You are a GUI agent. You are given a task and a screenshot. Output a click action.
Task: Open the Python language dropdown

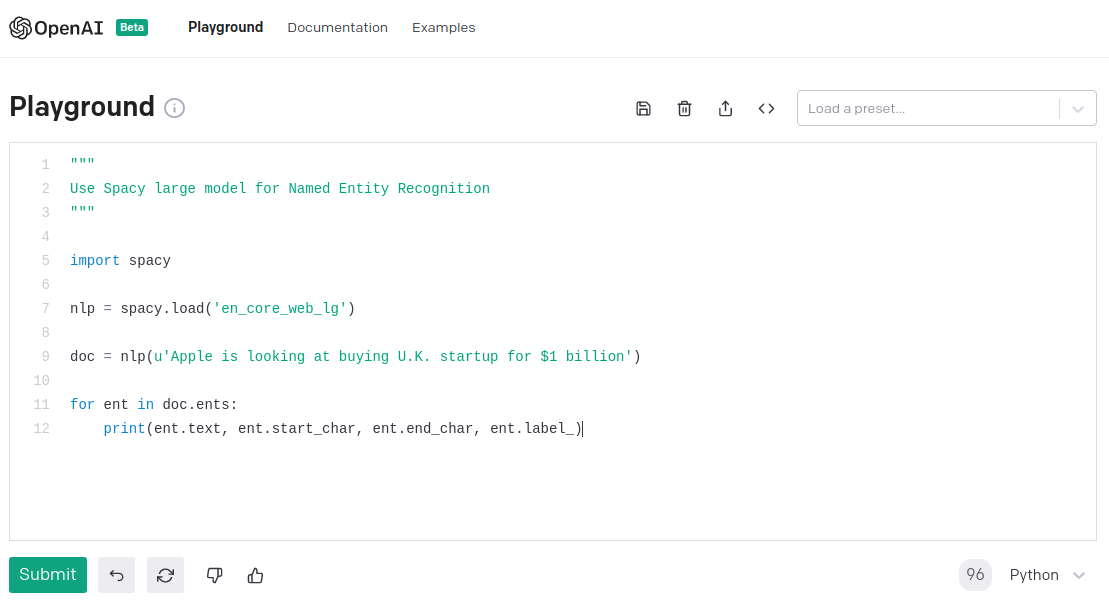1047,575
